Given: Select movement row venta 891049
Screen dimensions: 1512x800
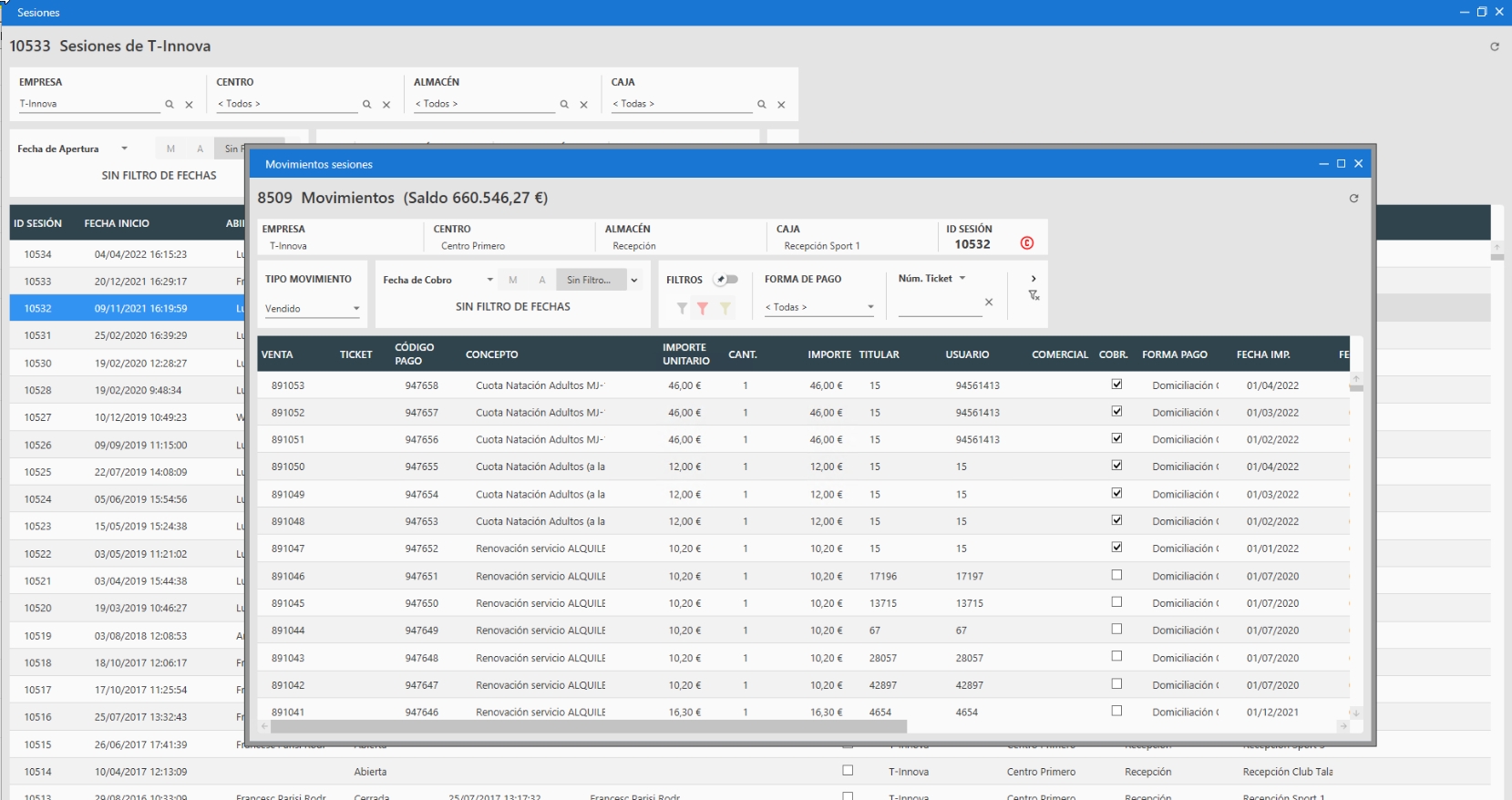Looking at the screenshot, I should (x=803, y=494).
